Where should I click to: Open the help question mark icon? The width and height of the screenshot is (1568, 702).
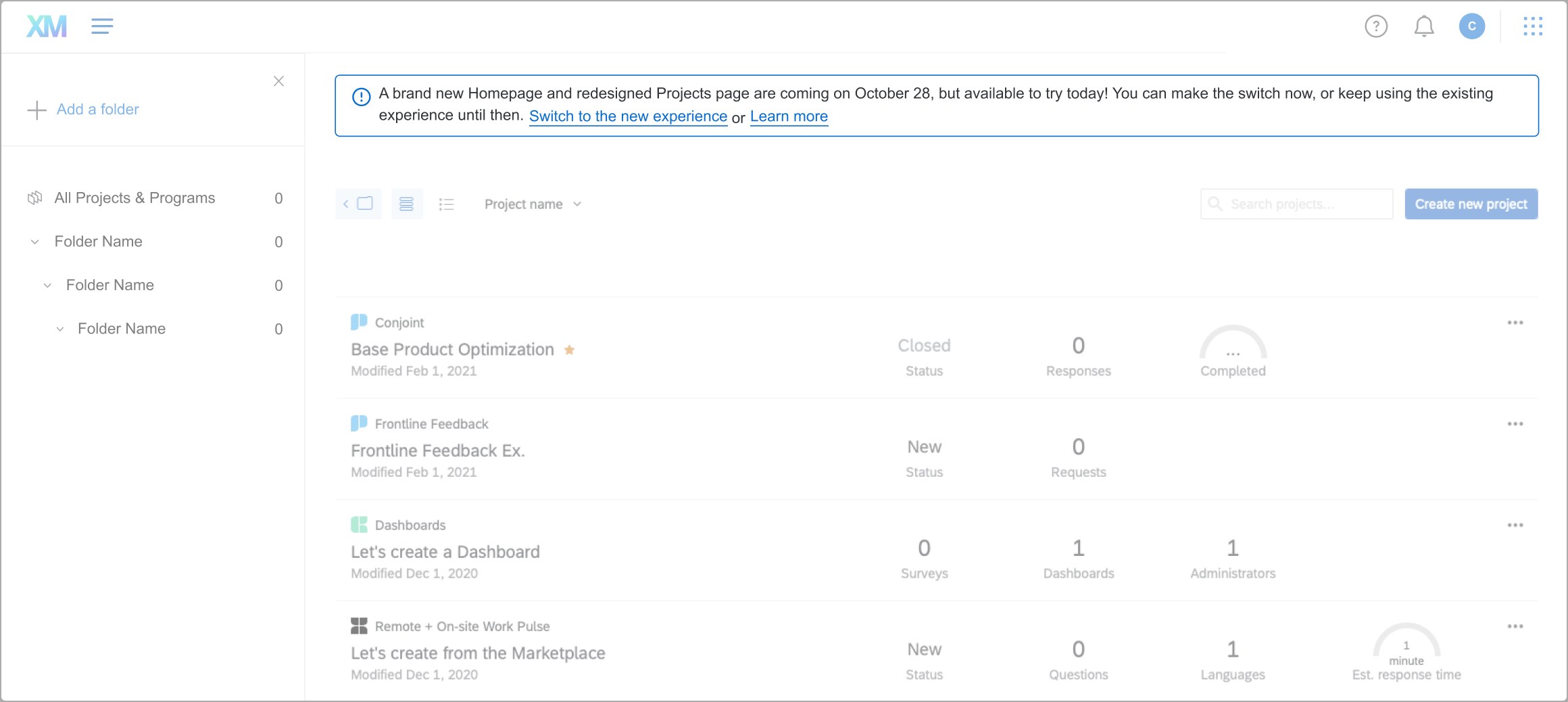pyautogui.click(x=1376, y=26)
